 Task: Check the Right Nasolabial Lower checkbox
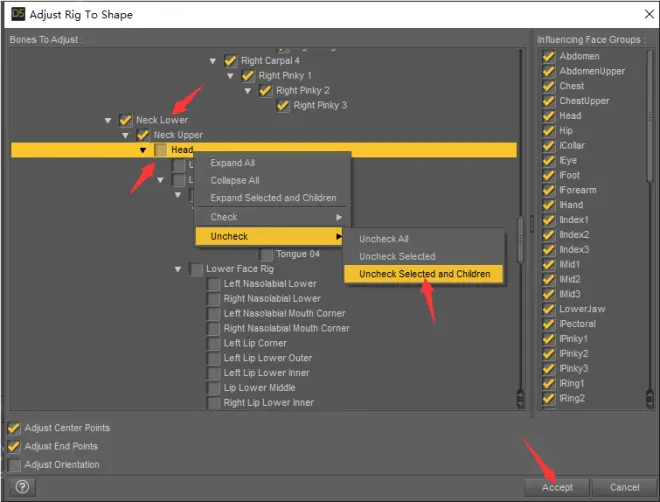click(x=213, y=299)
